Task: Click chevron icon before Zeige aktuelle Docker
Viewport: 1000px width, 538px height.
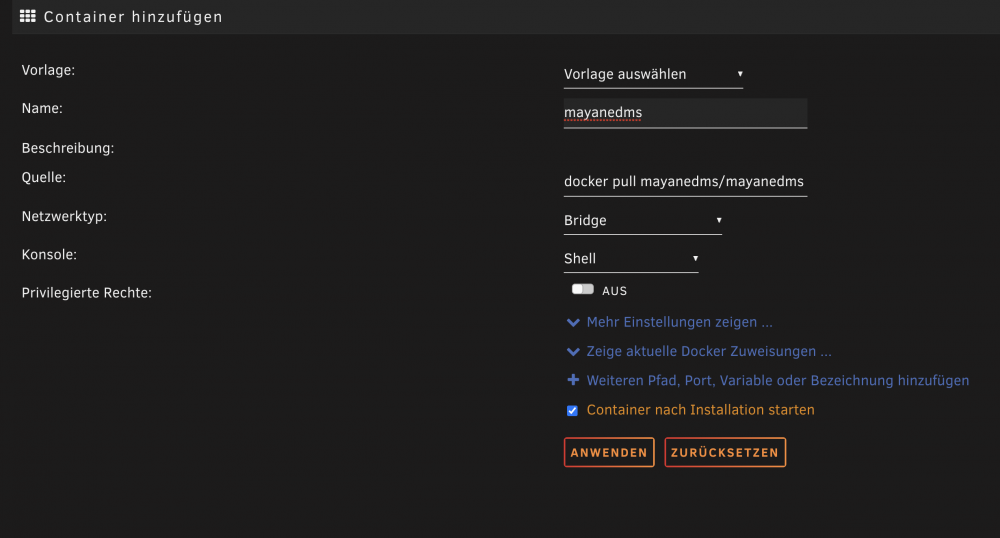Action: click(x=573, y=352)
